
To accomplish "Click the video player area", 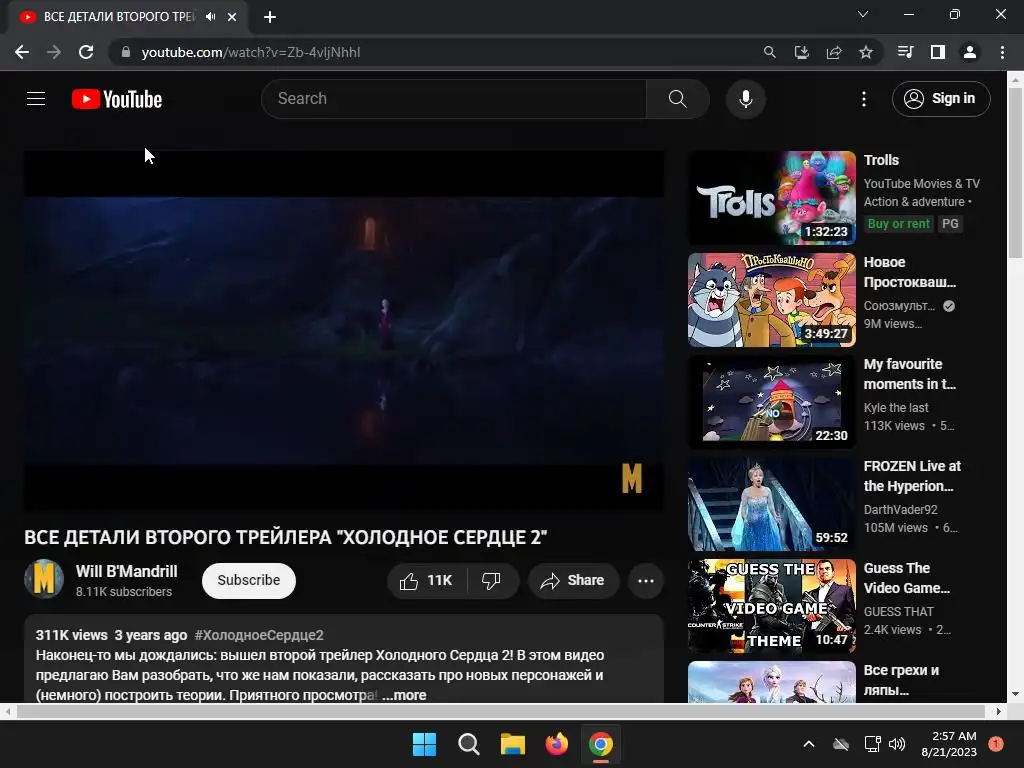I will point(344,330).
